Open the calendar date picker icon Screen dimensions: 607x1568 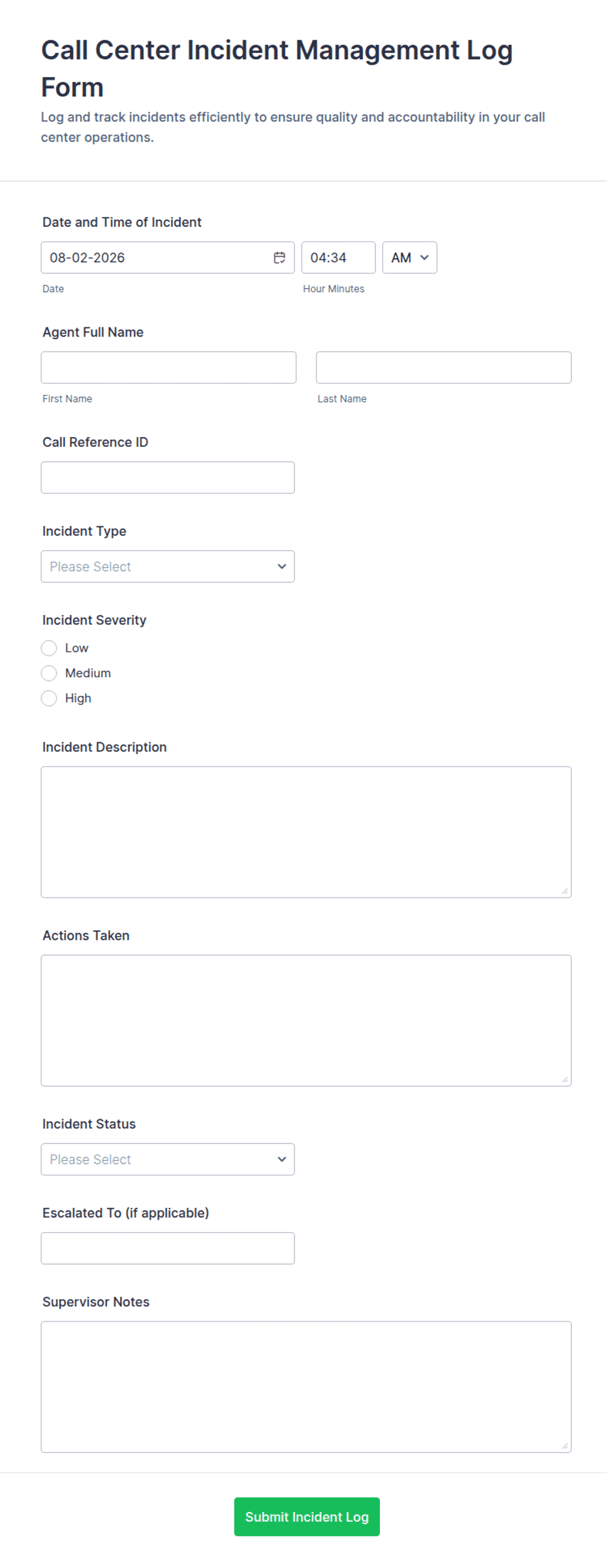[x=279, y=258]
